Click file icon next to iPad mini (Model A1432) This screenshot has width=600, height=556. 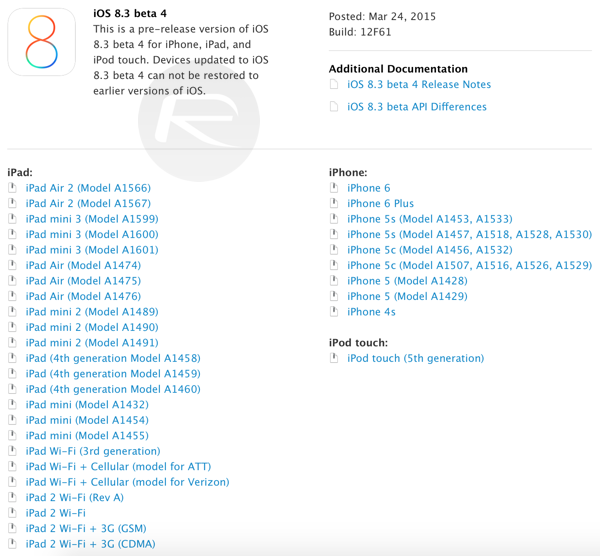(13, 404)
